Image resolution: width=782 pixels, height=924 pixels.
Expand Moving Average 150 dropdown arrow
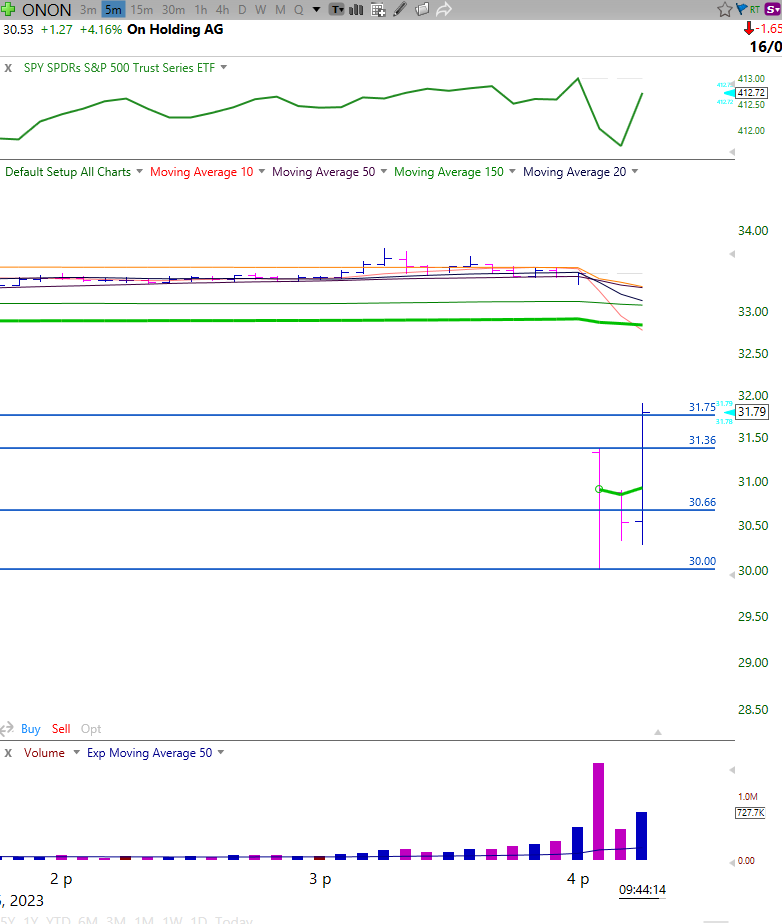click(x=512, y=171)
